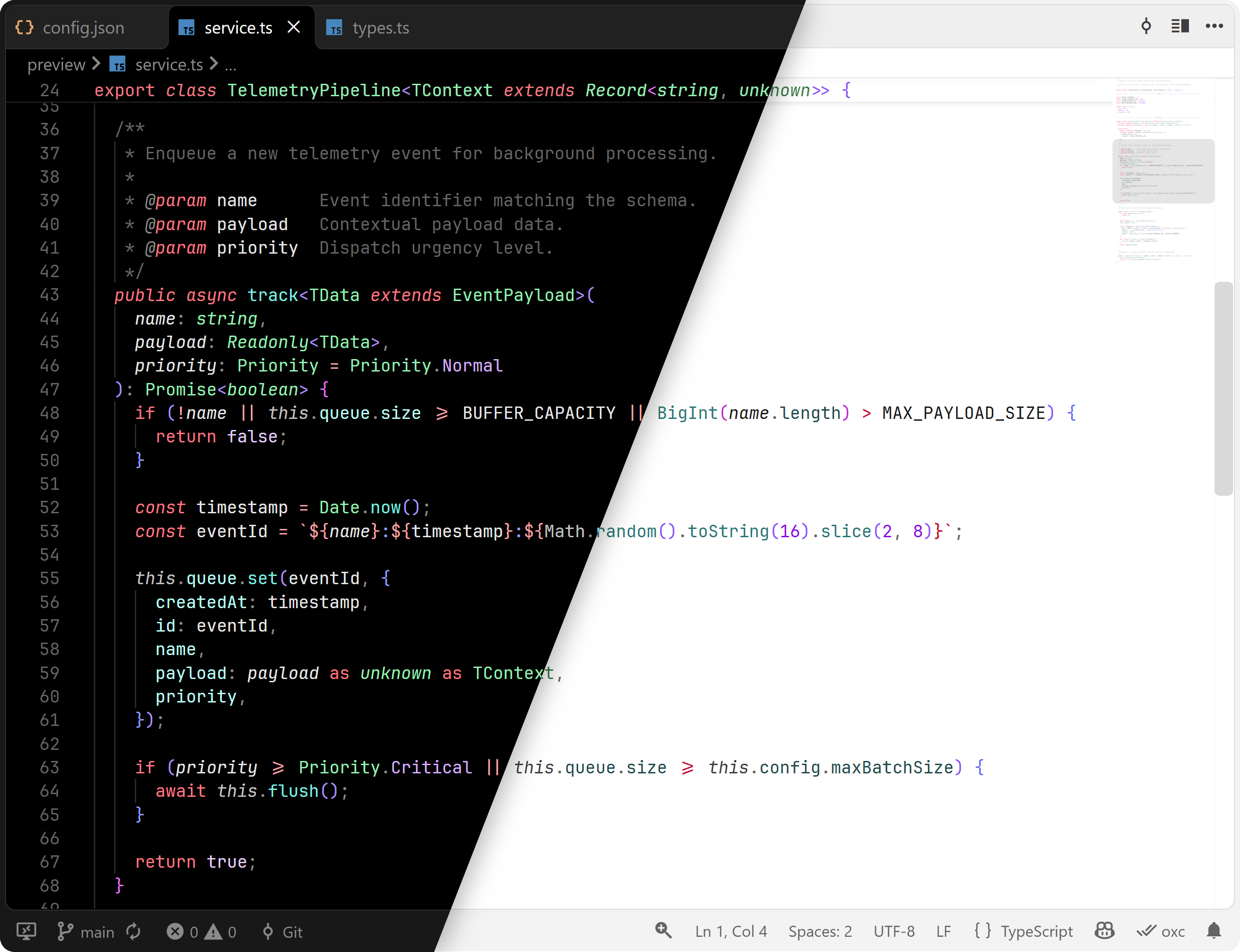Select the UTF-8 encoding indicator
The image size is (1240, 952).
(x=894, y=931)
